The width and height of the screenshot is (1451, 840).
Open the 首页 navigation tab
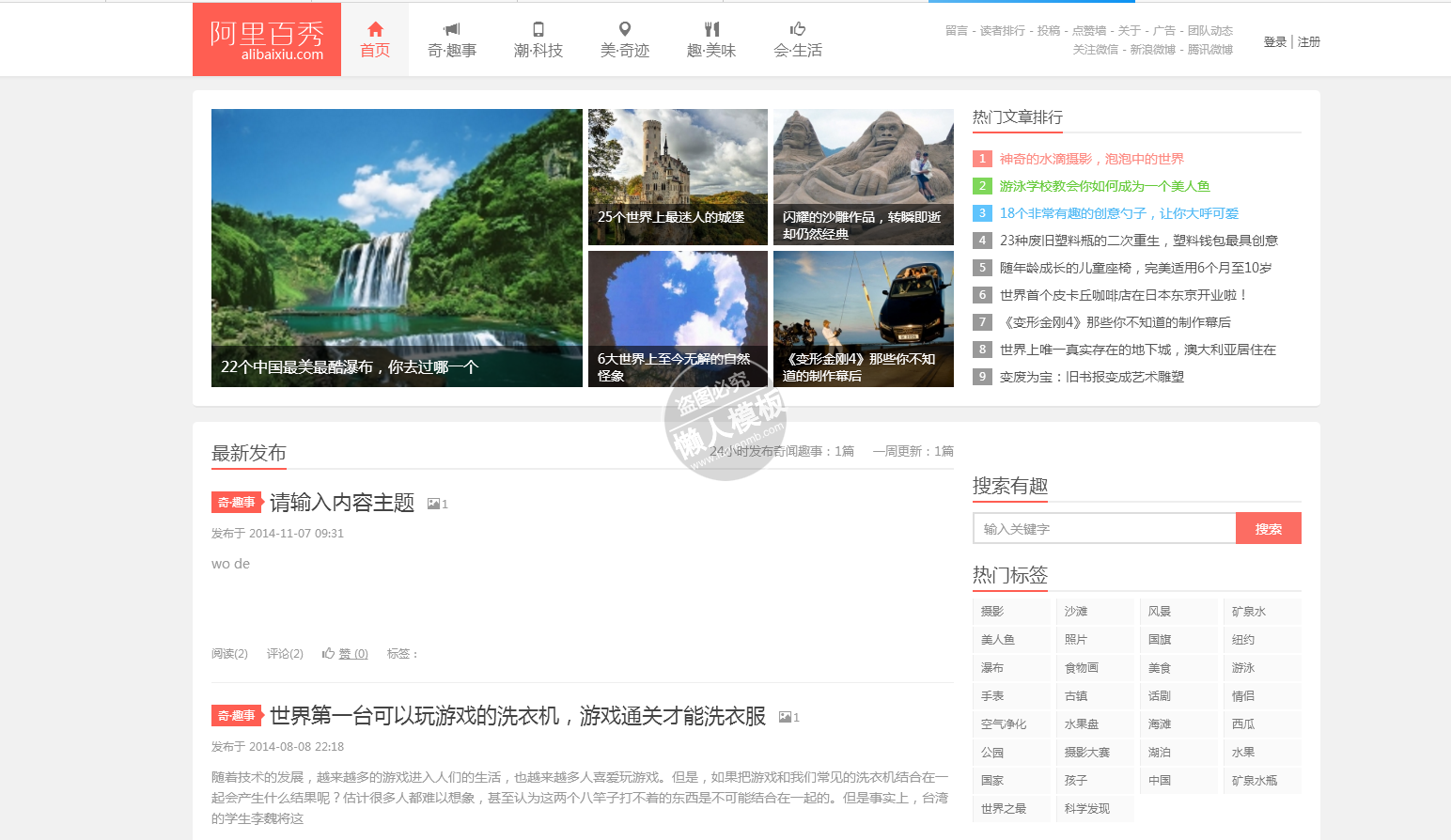point(375,39)
